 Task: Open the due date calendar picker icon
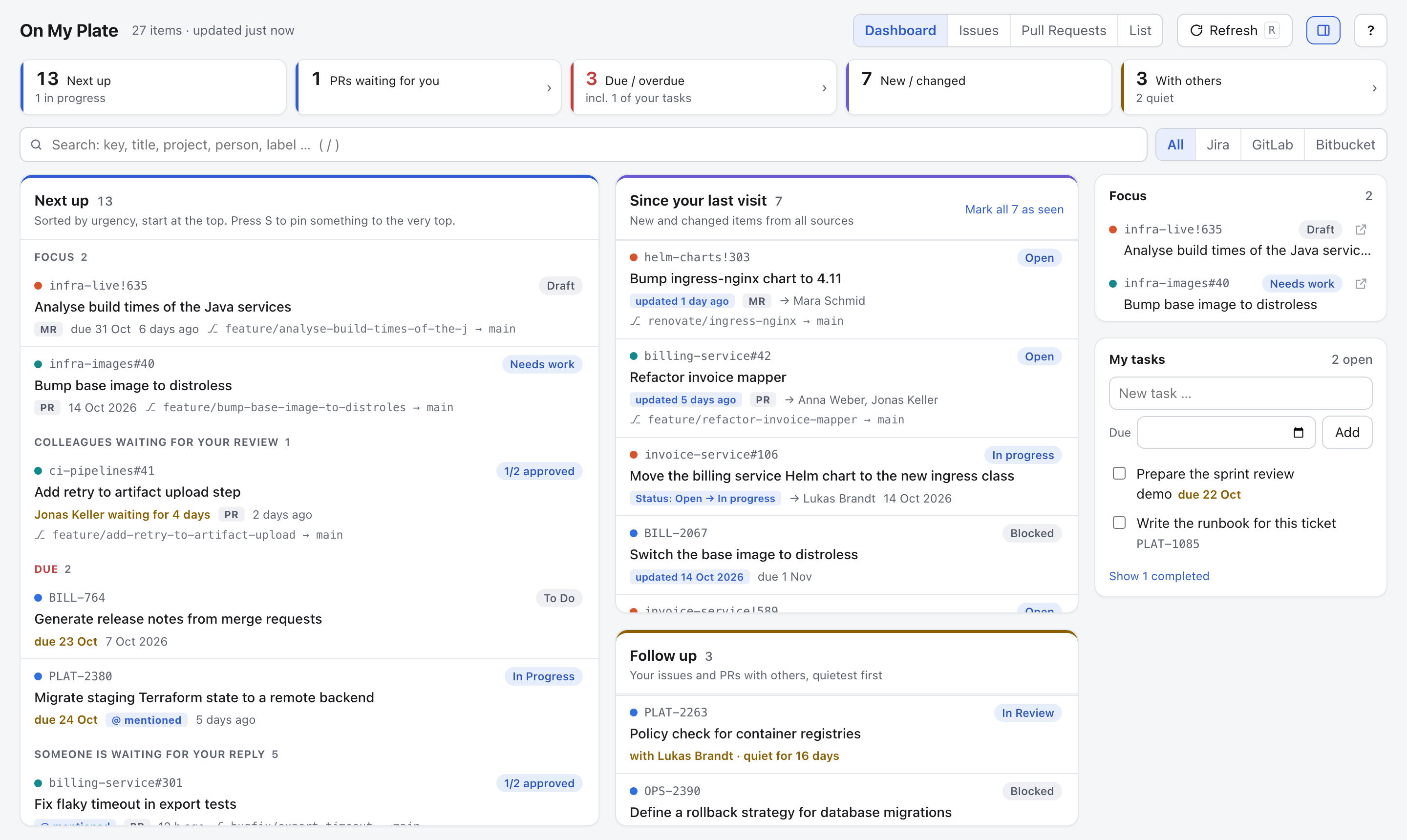click(1298, 432)
